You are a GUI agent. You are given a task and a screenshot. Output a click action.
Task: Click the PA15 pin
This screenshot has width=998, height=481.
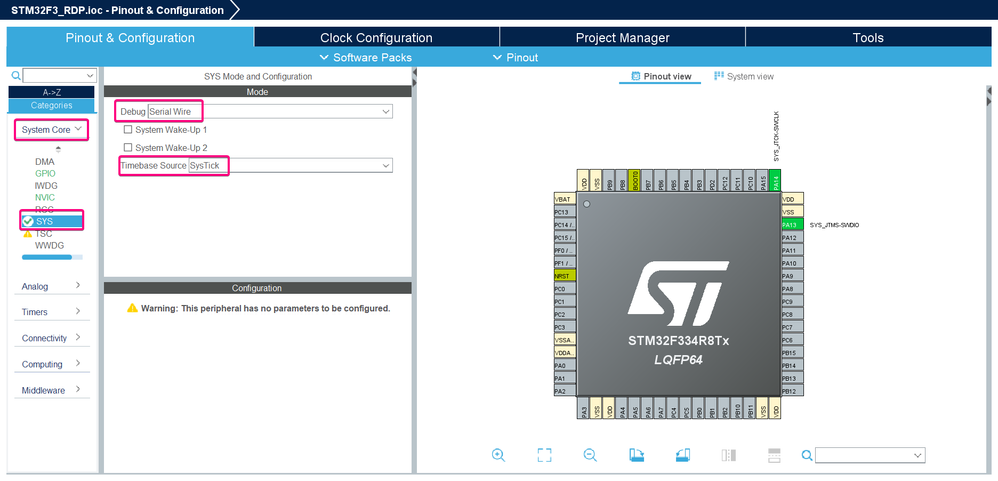[763, 180]
